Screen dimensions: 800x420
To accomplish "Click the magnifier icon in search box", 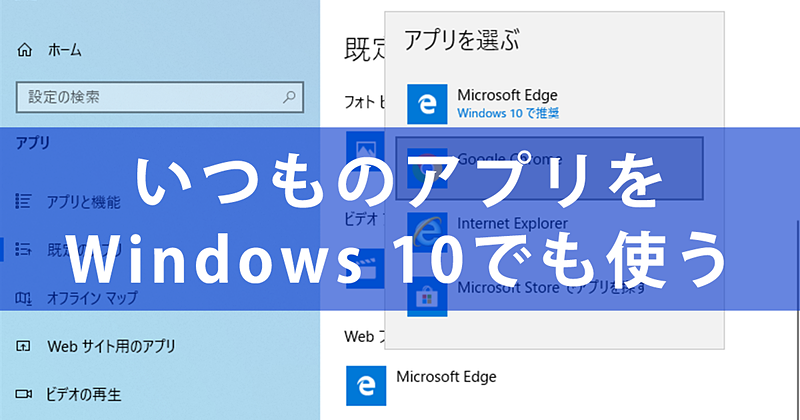I will click(x=289, y=97).
